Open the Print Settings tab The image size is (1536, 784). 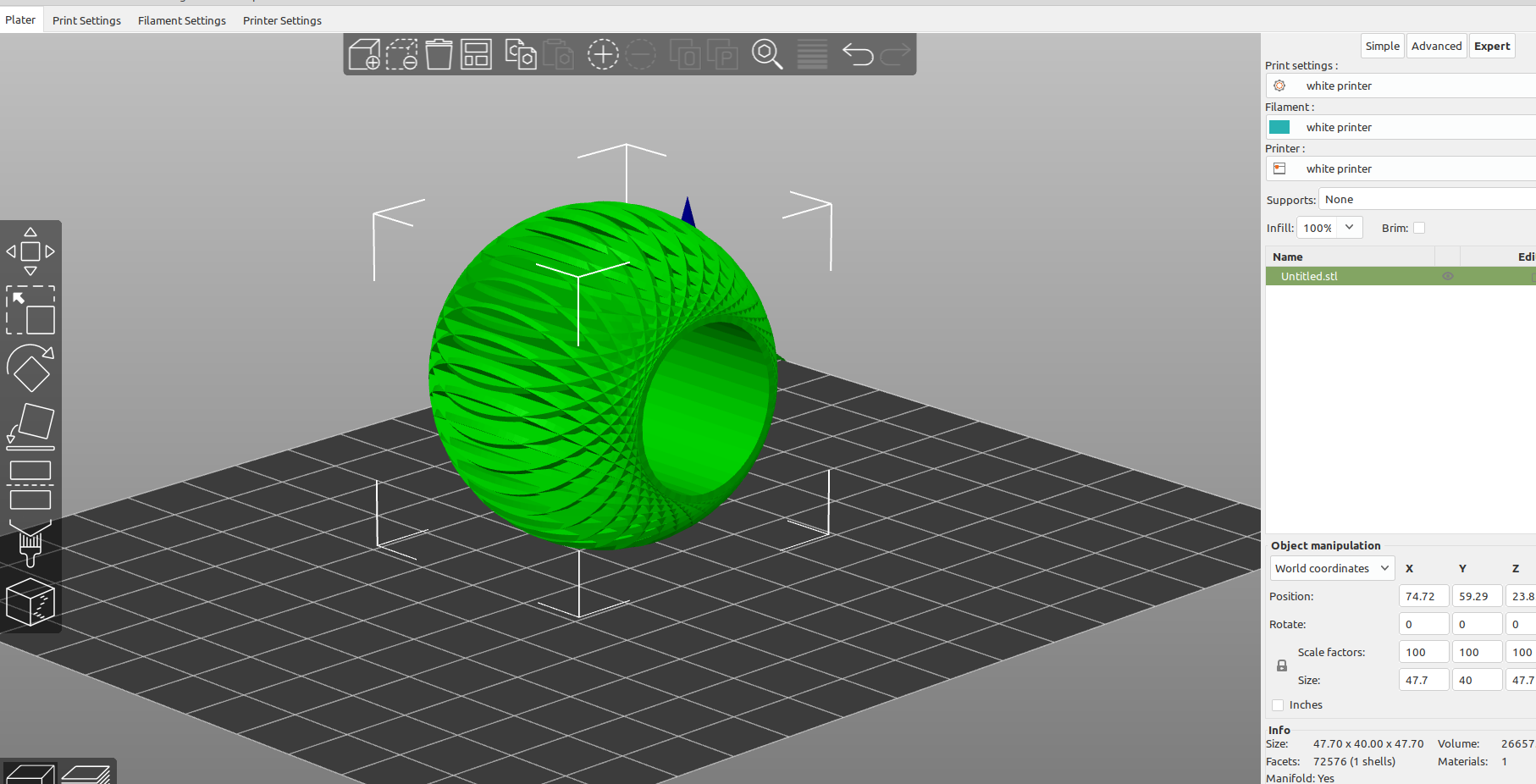pos(86,20)
